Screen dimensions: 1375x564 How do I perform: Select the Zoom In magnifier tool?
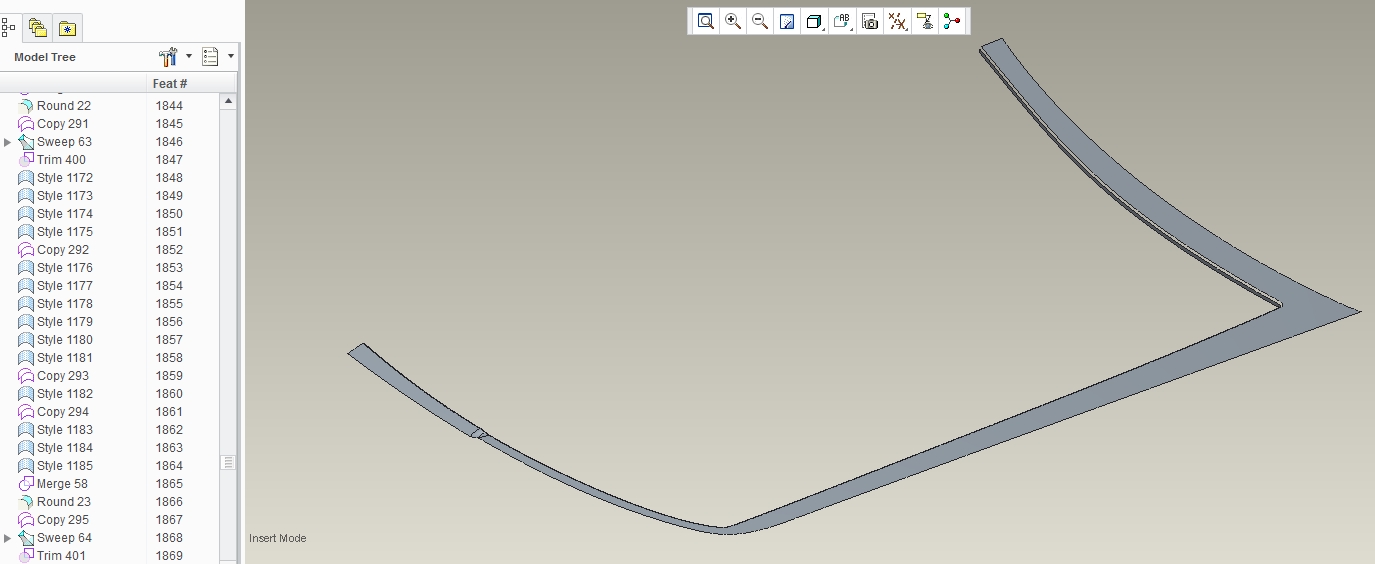tap(733, 21)
